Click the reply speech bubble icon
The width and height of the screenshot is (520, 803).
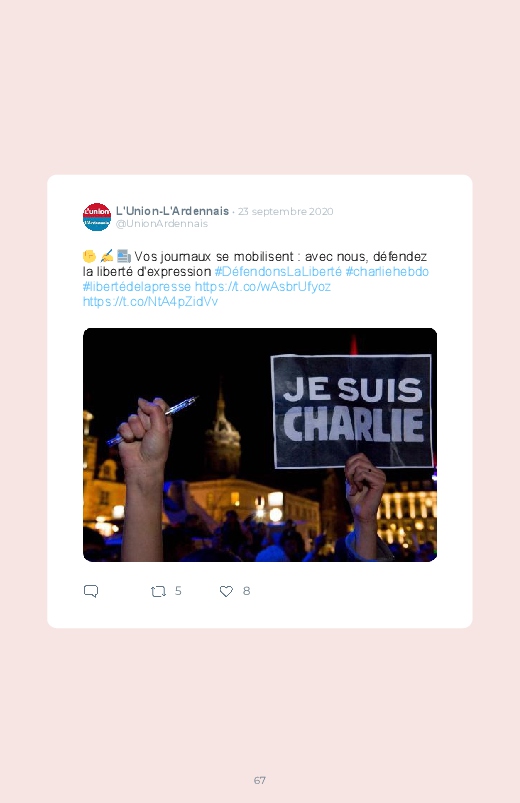pyautogui.click(x=91, y=591)
